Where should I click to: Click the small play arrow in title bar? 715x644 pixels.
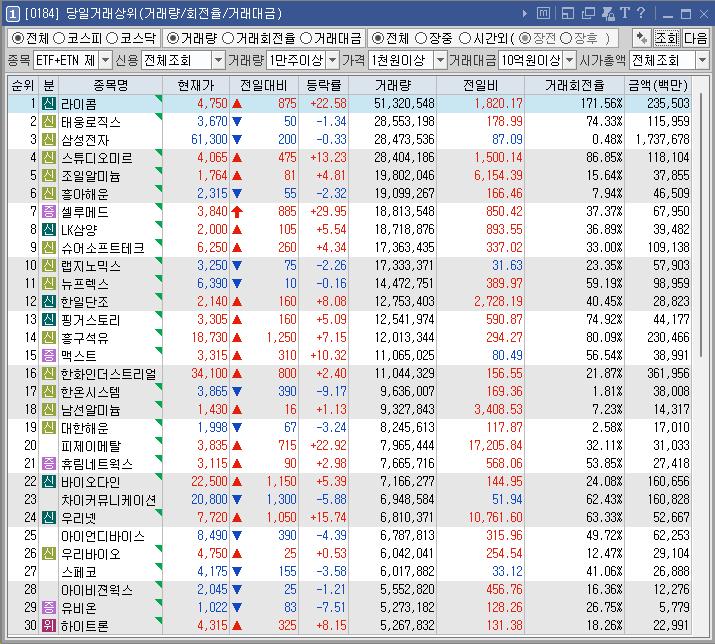coord(525,14)
